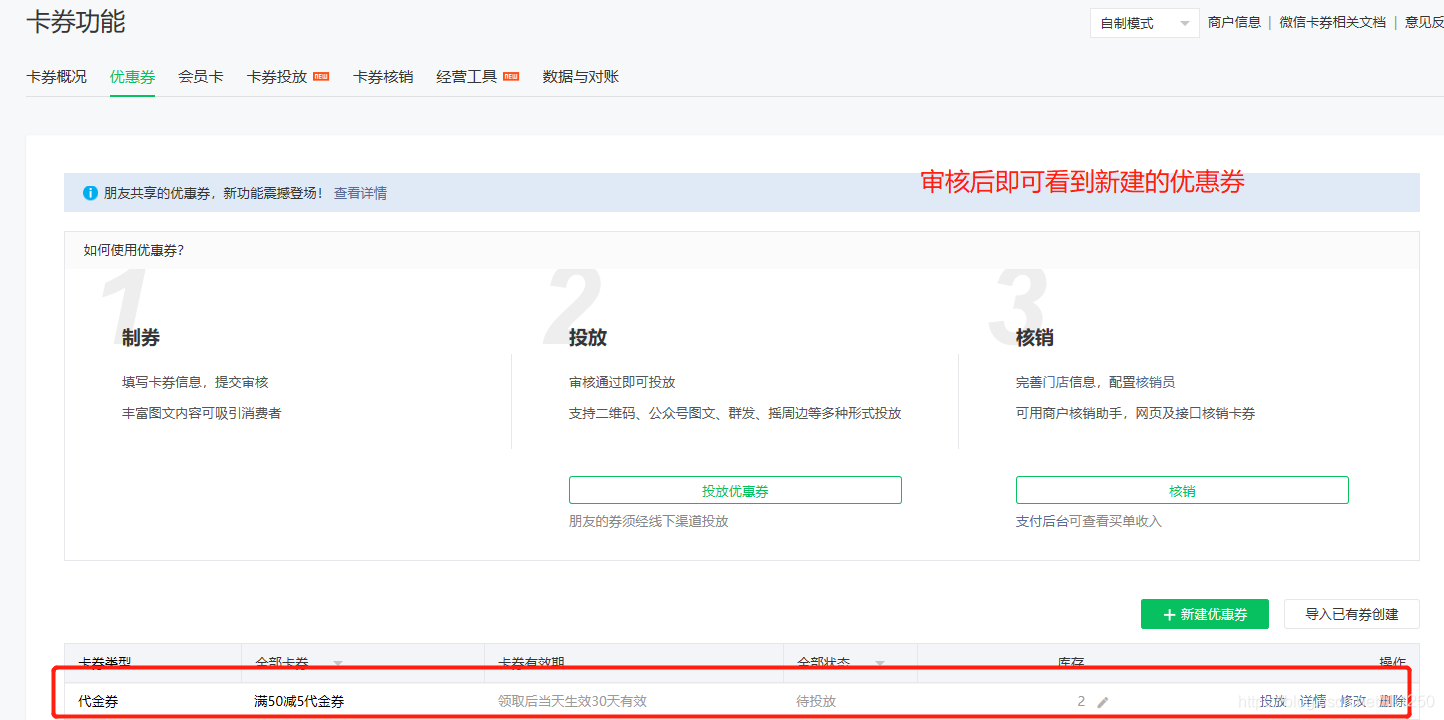The image size is (1444, 720).
Task: Switch to the 经营工具 tab
Action: 467,76
